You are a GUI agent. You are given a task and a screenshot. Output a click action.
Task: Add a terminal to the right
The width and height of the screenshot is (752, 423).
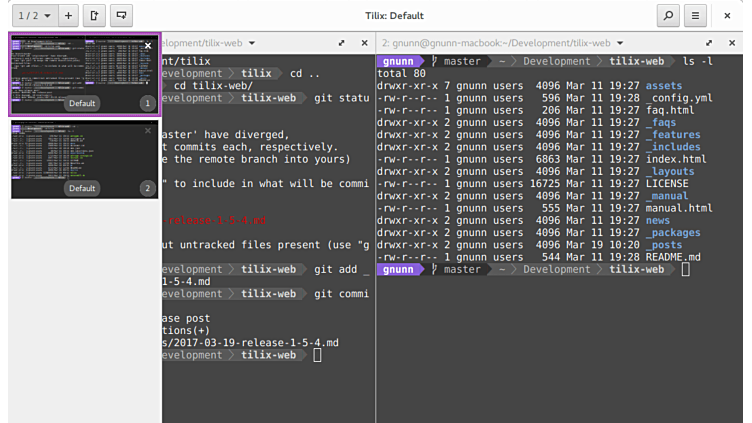click(x=94, y=16)
